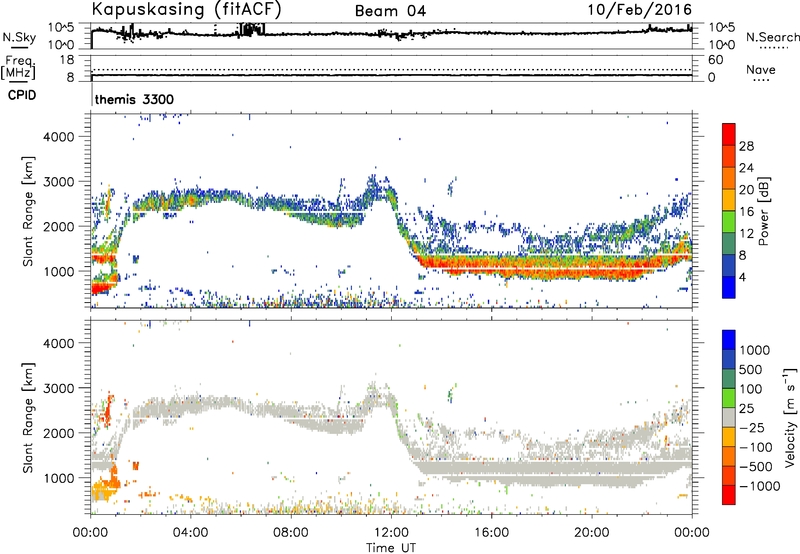800x554 pixels.
Task: Click the 60 tick on the Nave axis
Action: coord(715,60)
